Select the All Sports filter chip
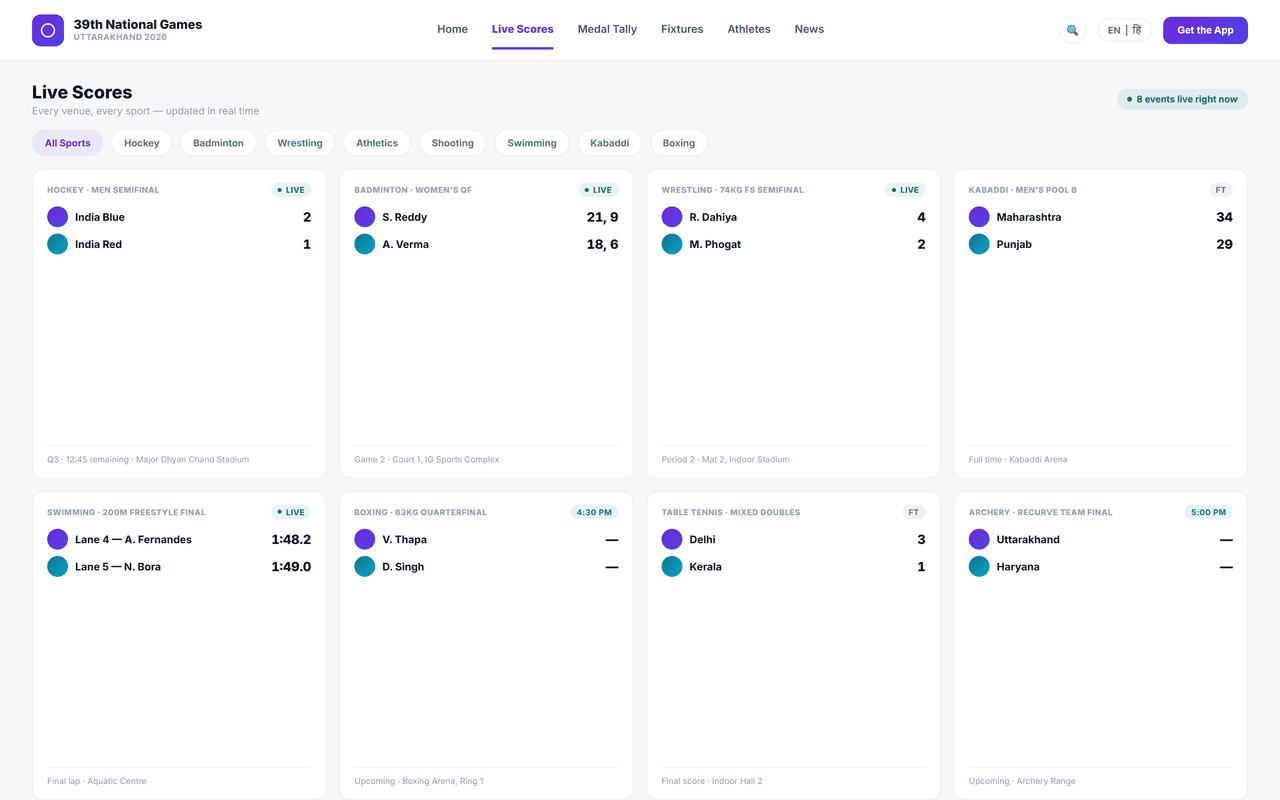 (x=67, y=143)
